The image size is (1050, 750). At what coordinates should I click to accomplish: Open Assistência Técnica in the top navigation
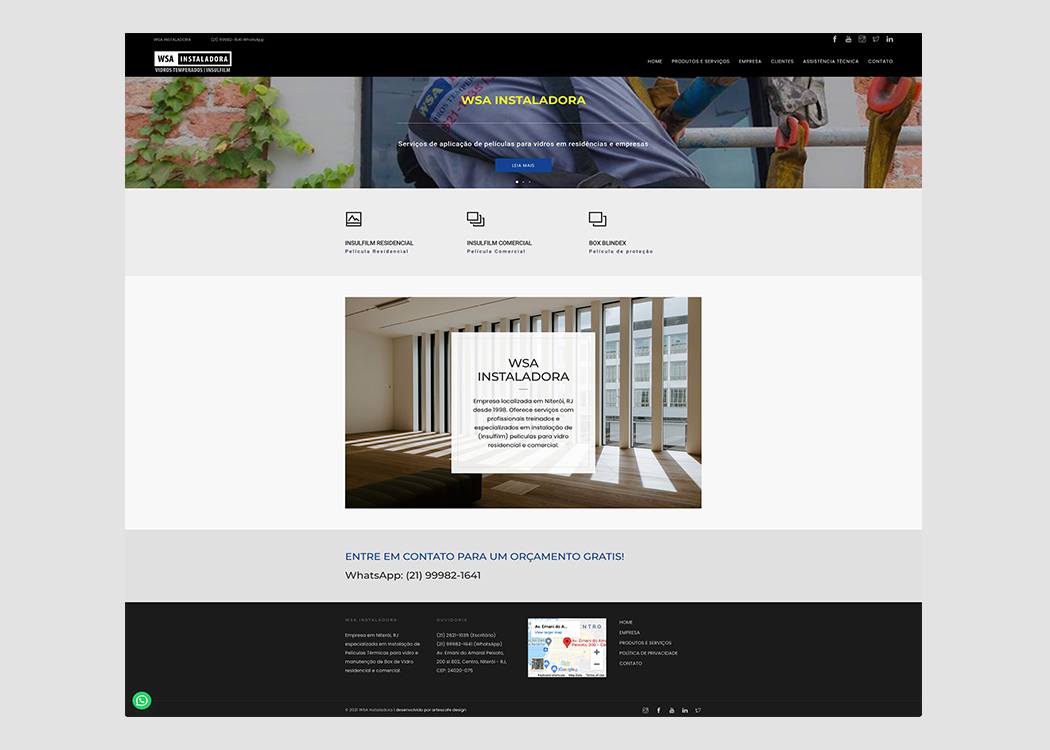(830, 62)
